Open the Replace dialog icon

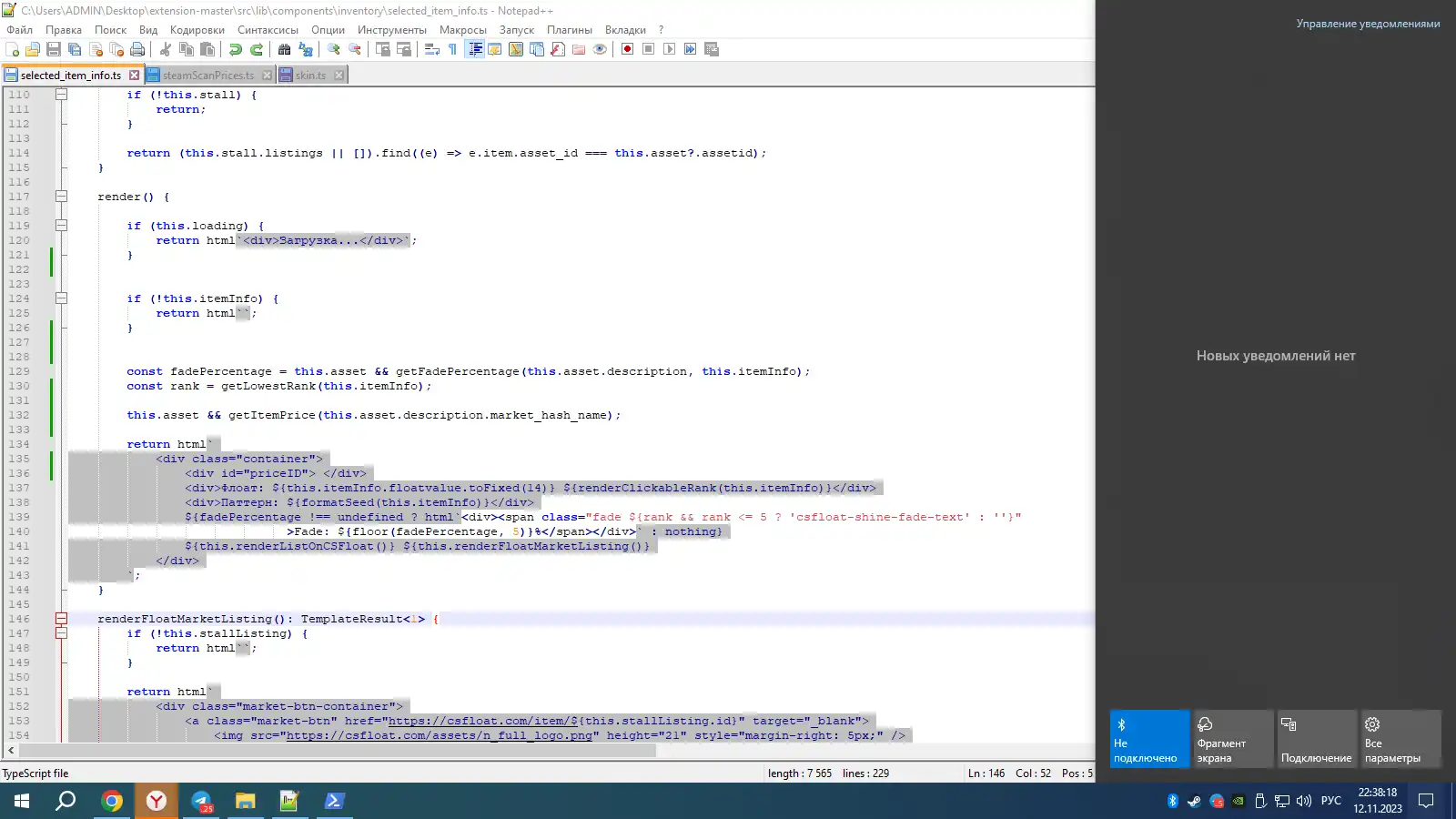[306, 49]
